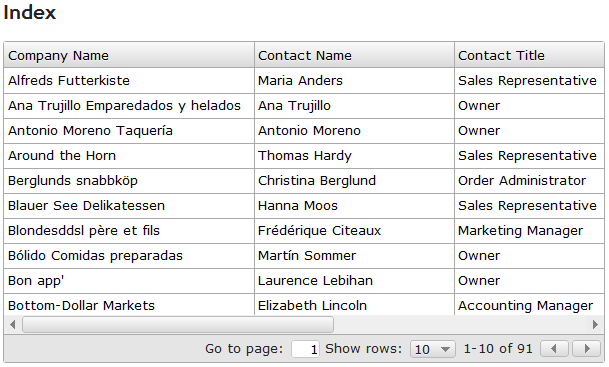Open the Show rows dropdown

(x=433, y=349)
